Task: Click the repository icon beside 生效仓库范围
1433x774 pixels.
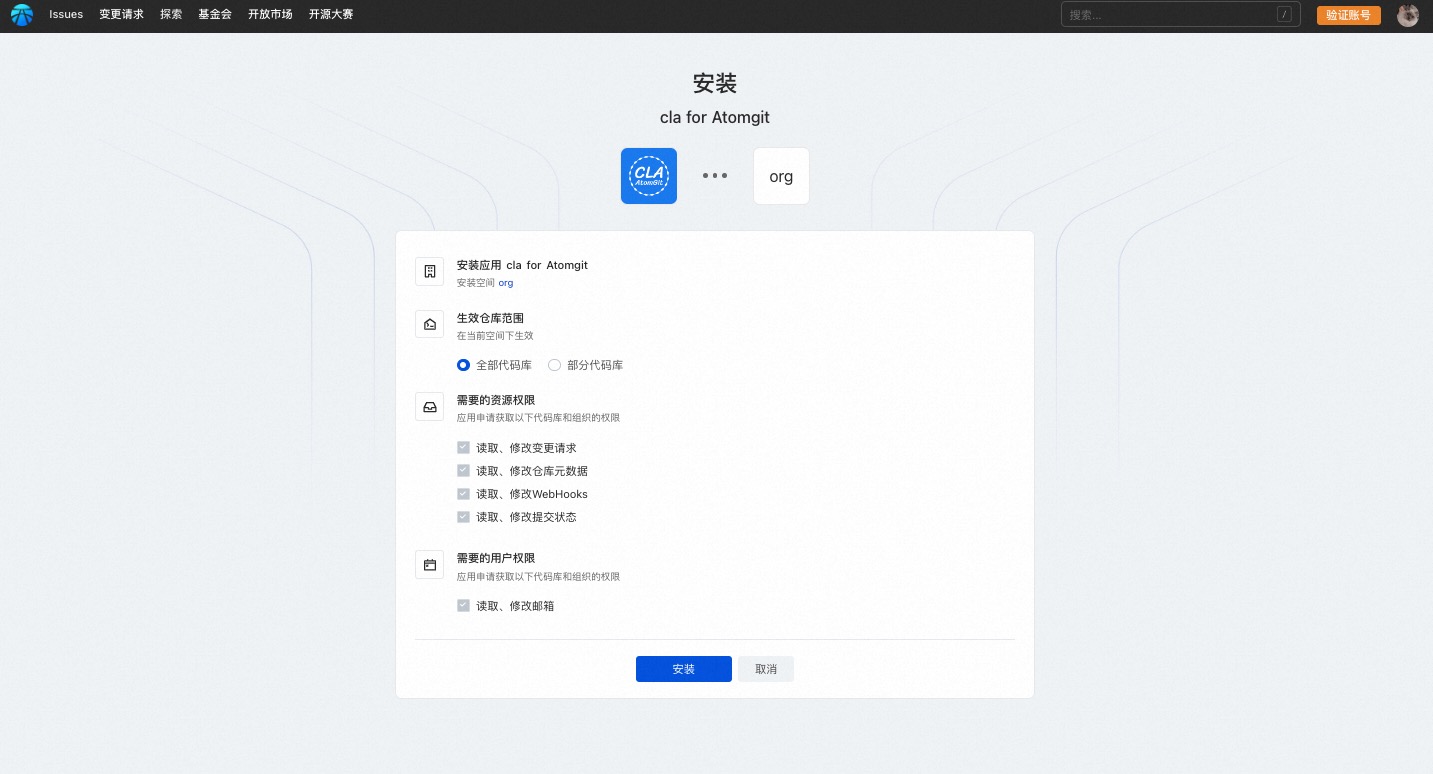Action: [430, 324]
